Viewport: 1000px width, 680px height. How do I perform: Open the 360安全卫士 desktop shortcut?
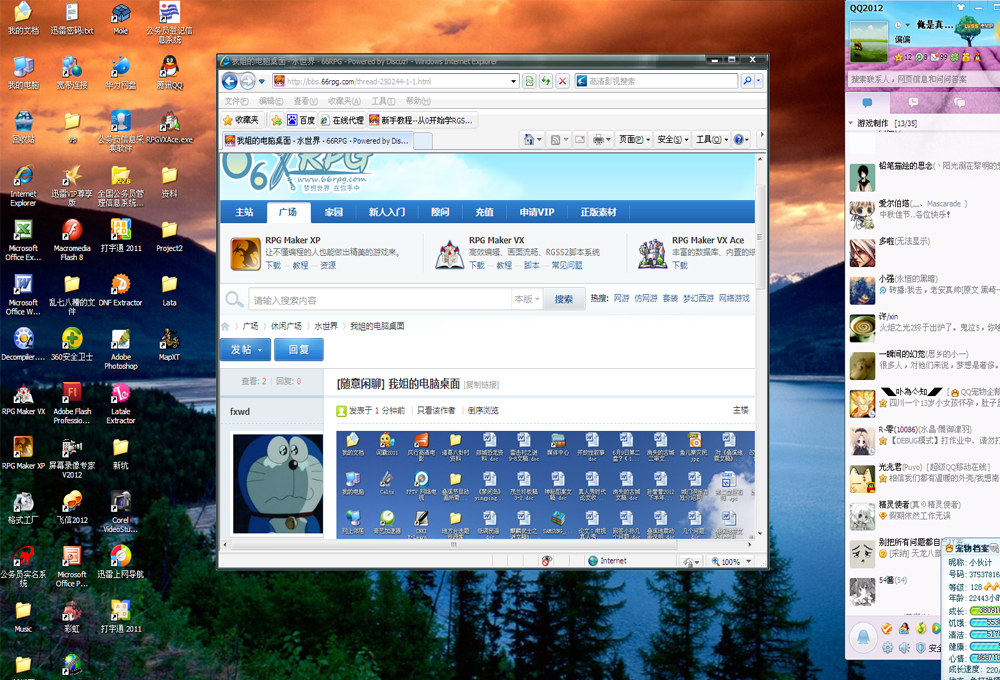pyautogui.click(x=72, y=344)
